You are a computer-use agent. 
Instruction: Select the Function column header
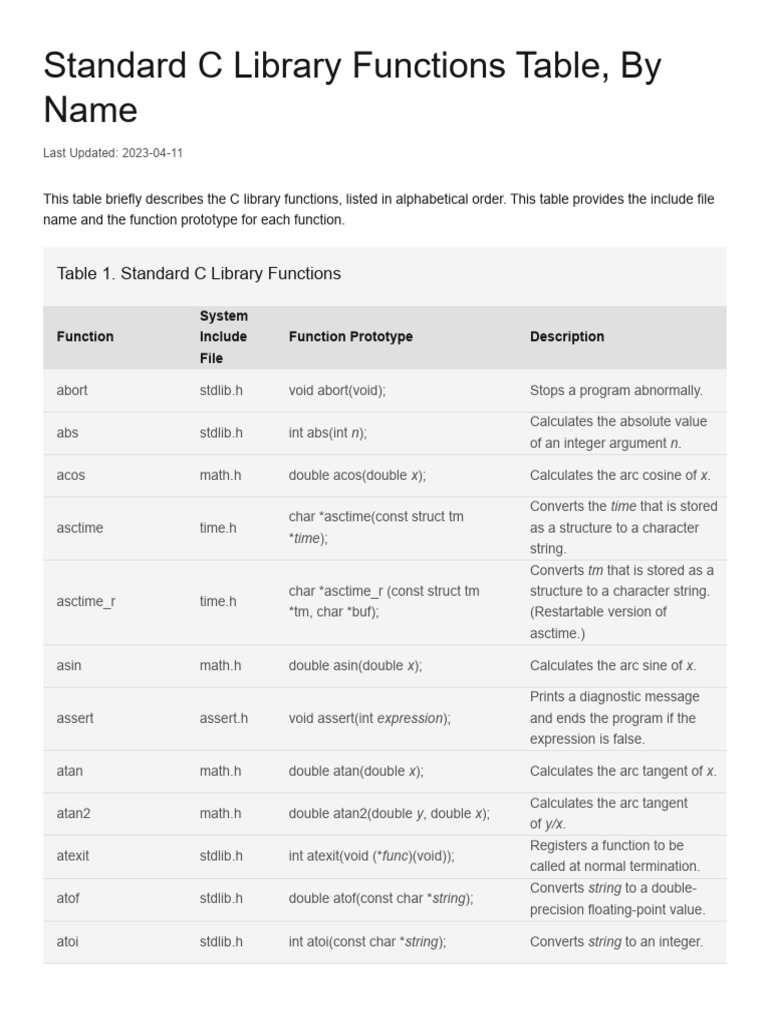(85, 337)
